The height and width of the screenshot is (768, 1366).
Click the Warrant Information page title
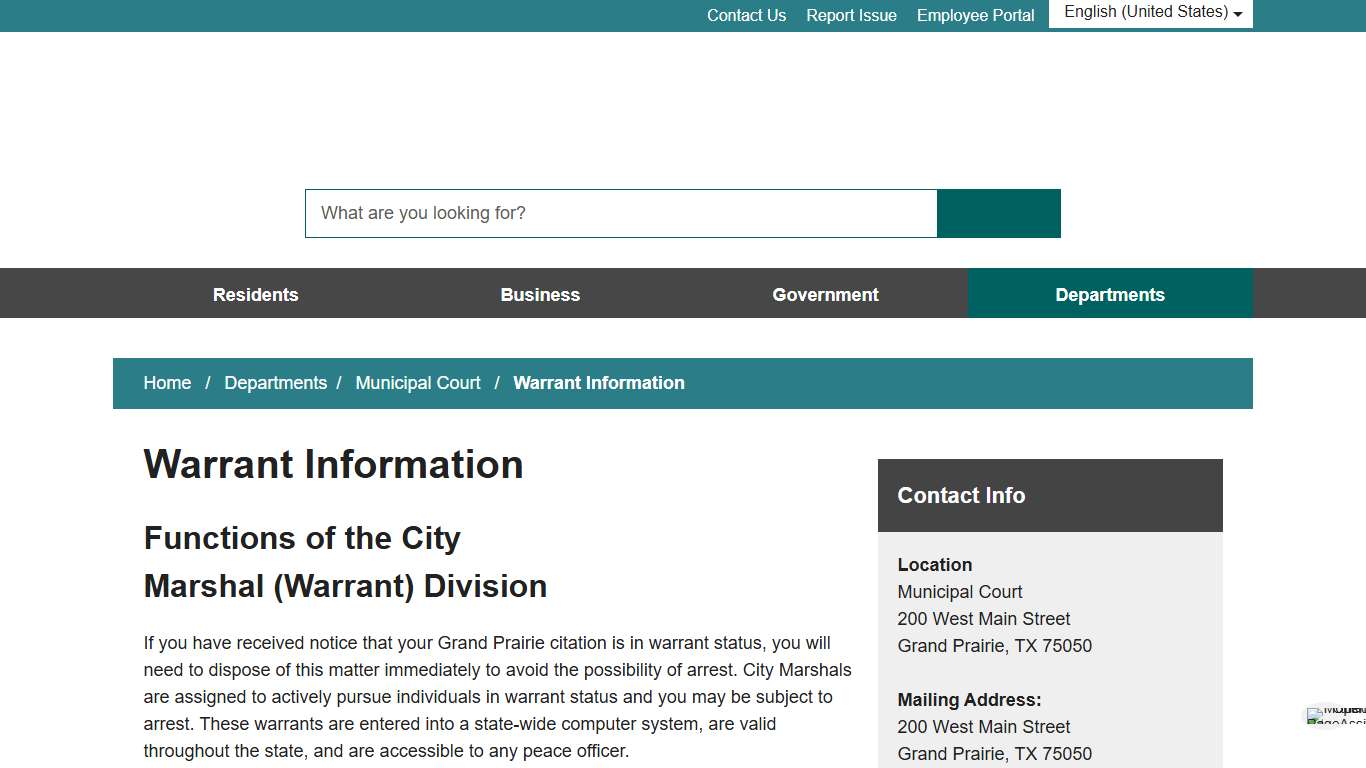[333, 464]
